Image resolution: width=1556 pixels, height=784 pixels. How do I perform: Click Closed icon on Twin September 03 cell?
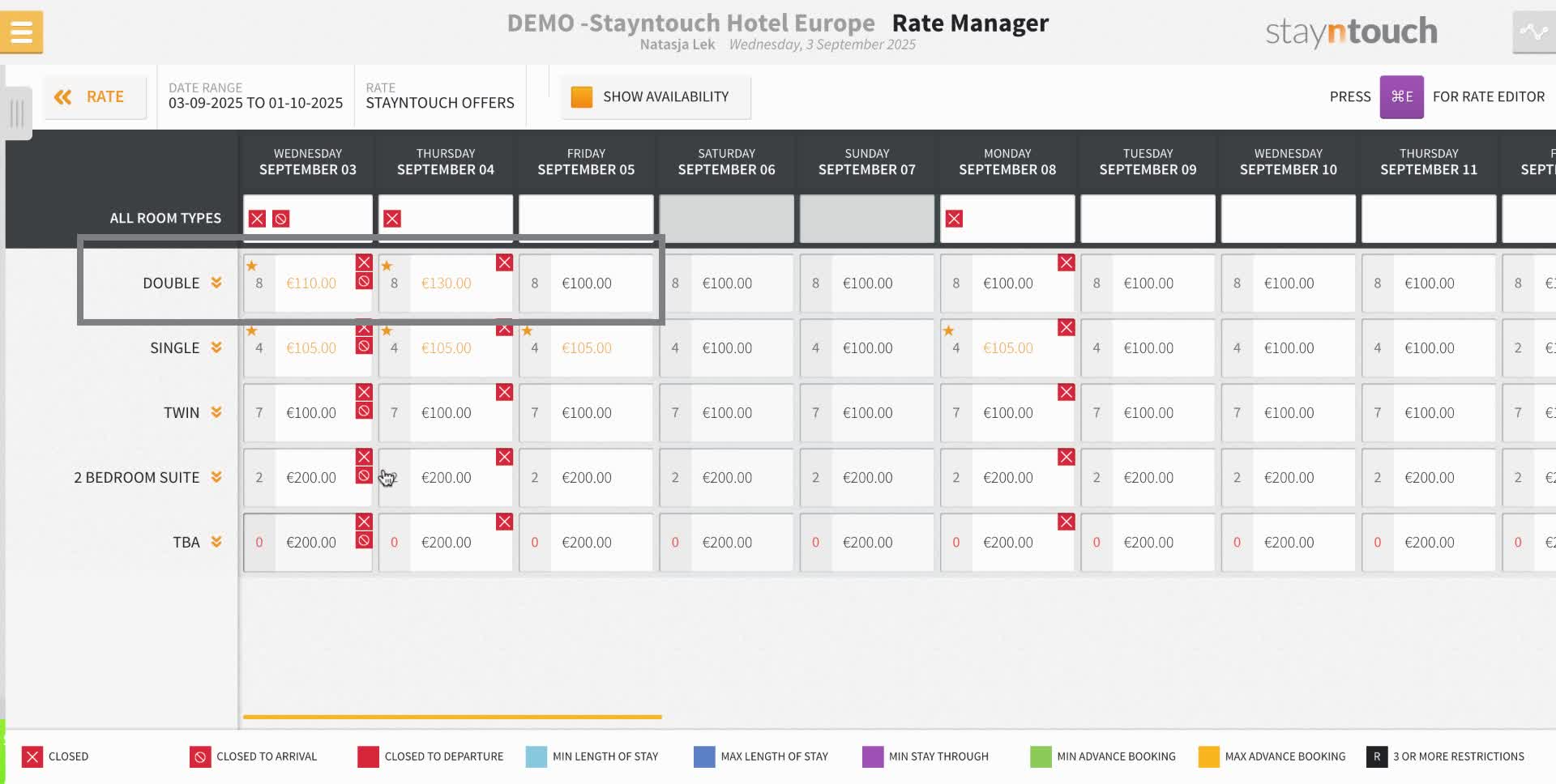point(364,392)
